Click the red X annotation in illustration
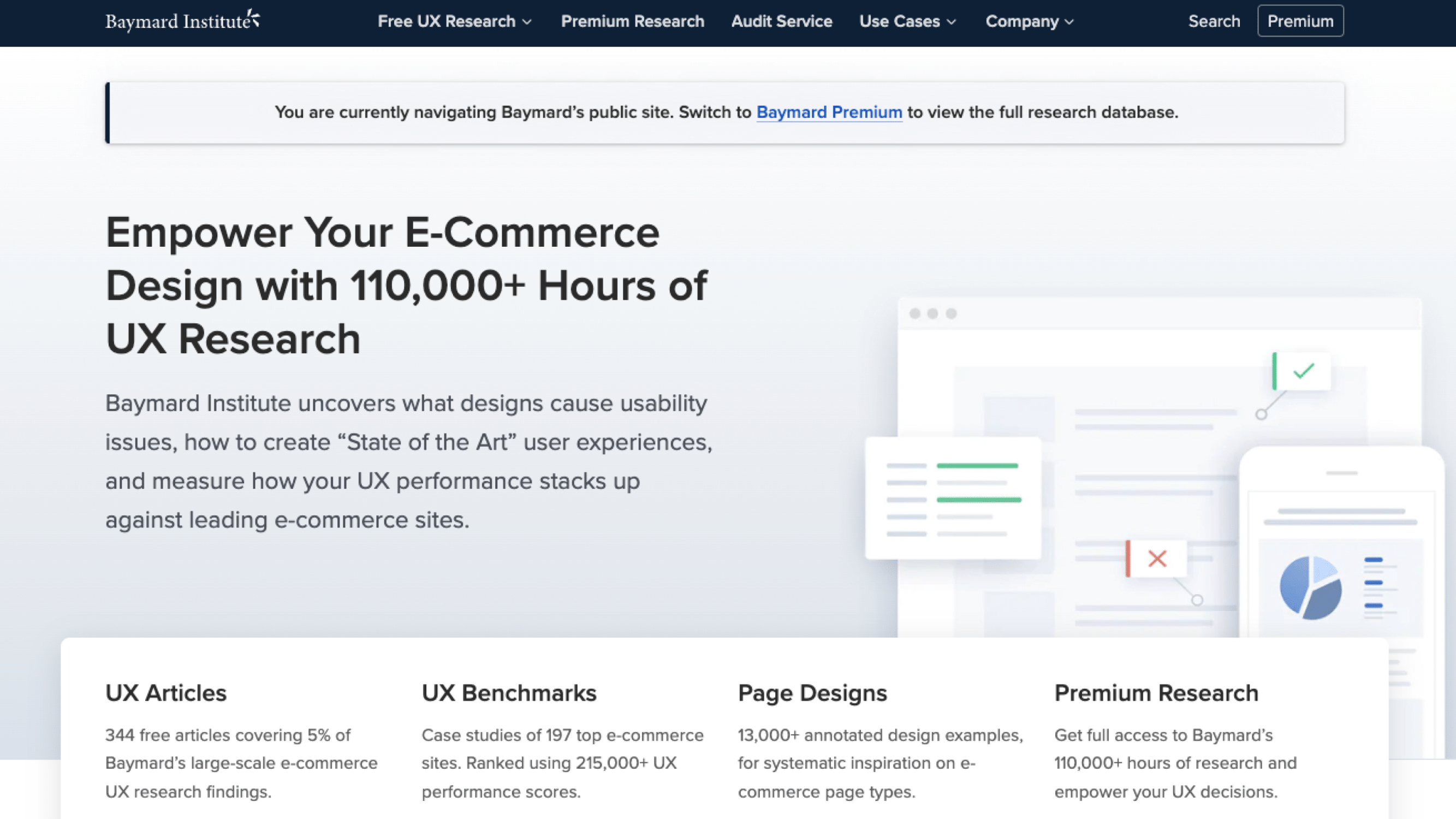The height and width of the screenshot is (819, 1456). click(1156, 559)
